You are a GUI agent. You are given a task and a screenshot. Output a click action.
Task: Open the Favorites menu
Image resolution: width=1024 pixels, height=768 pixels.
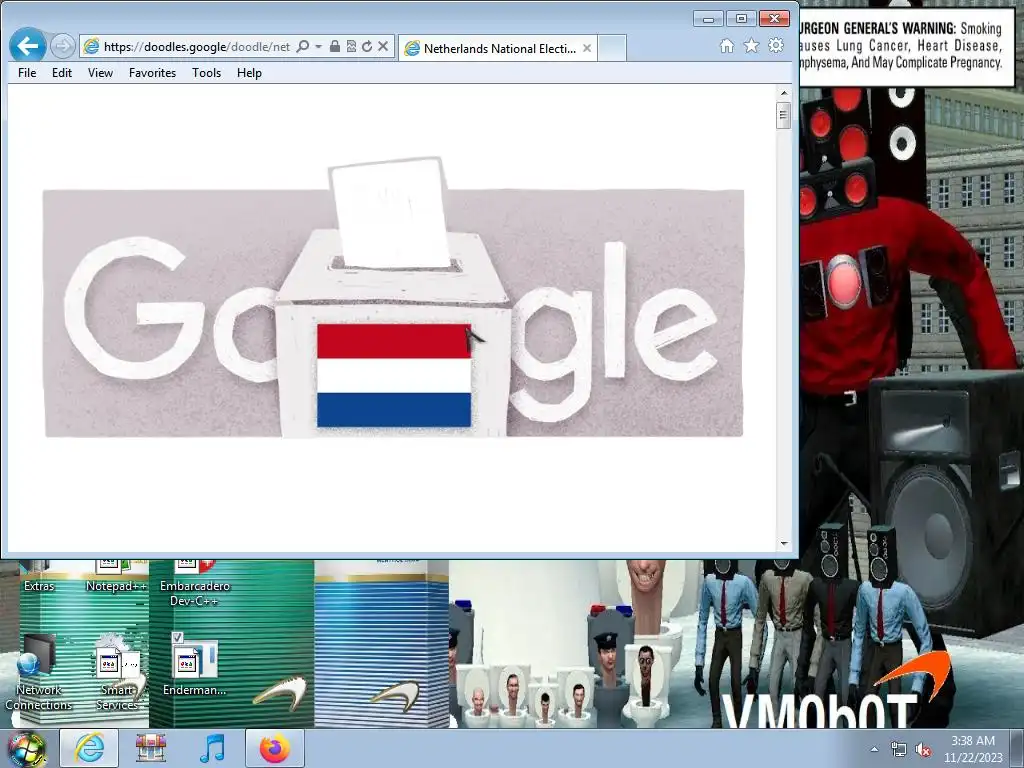tap(152, 73)
